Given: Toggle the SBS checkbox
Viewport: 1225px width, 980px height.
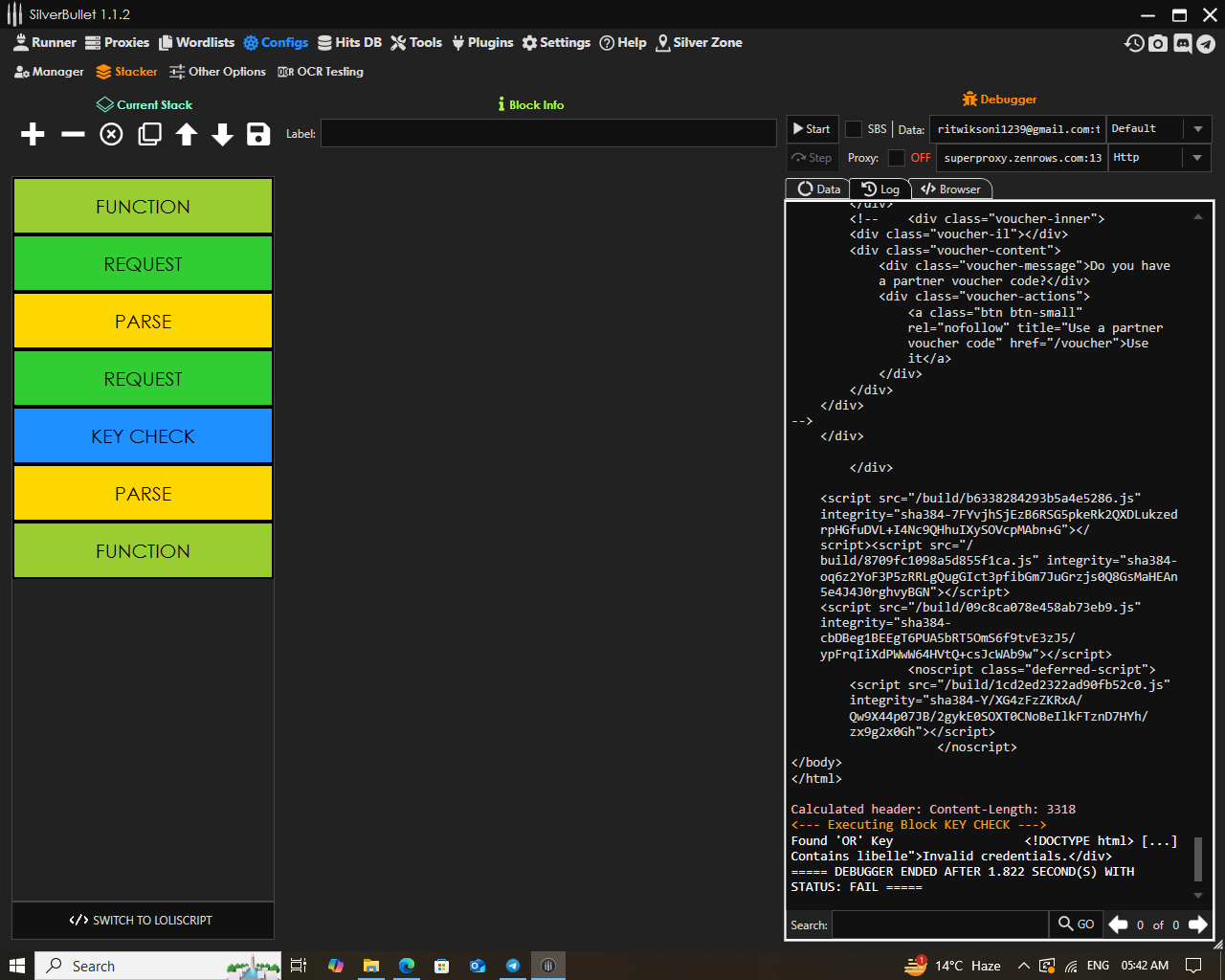Looking at the screenshot, I should coord(854,129).
